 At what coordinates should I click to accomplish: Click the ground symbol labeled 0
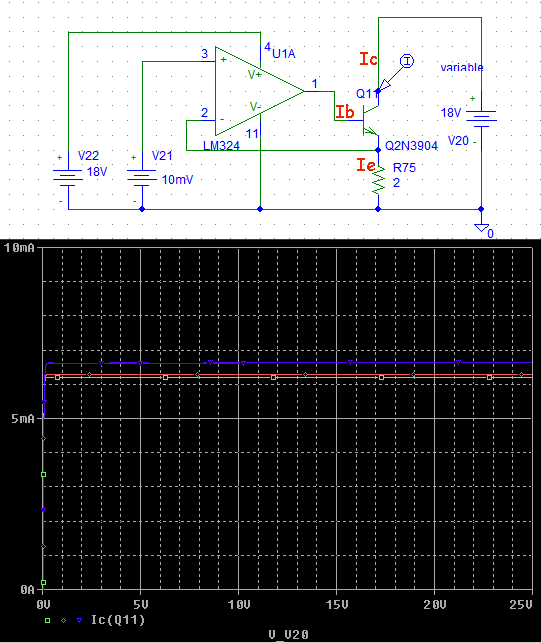click(482, 228)
